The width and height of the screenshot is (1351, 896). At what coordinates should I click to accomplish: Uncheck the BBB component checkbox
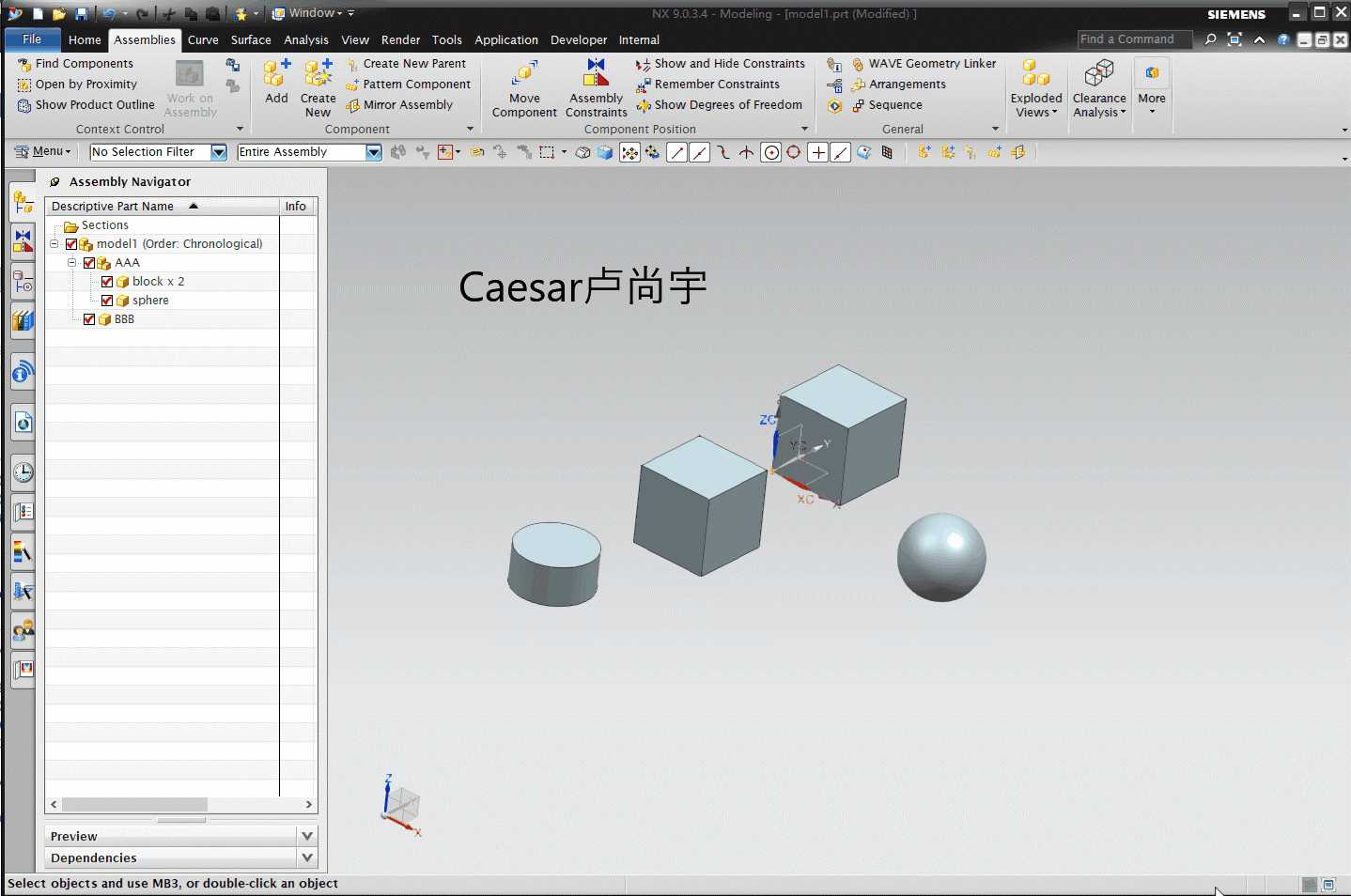coord(89,319)
